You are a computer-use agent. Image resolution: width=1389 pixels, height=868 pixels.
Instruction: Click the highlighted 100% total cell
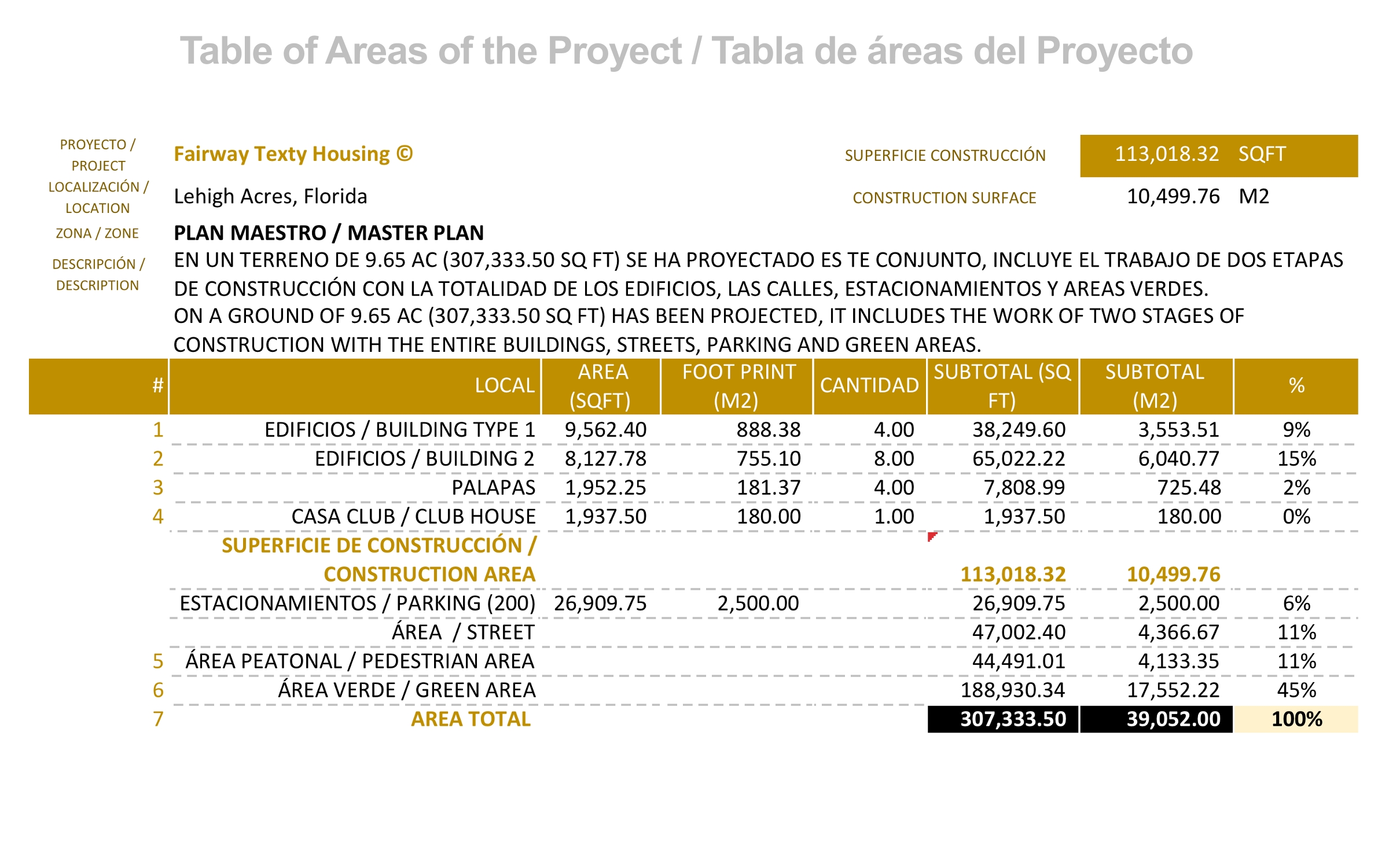pos(1296,719)
